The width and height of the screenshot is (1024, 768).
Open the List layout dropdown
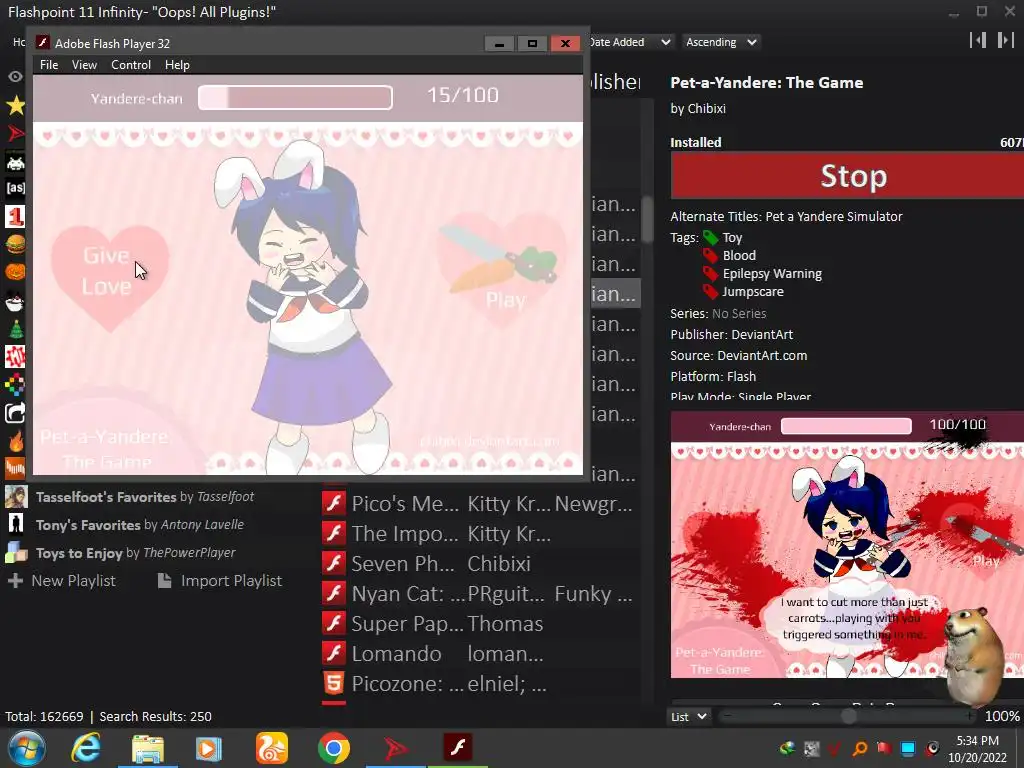coord(688,716)
